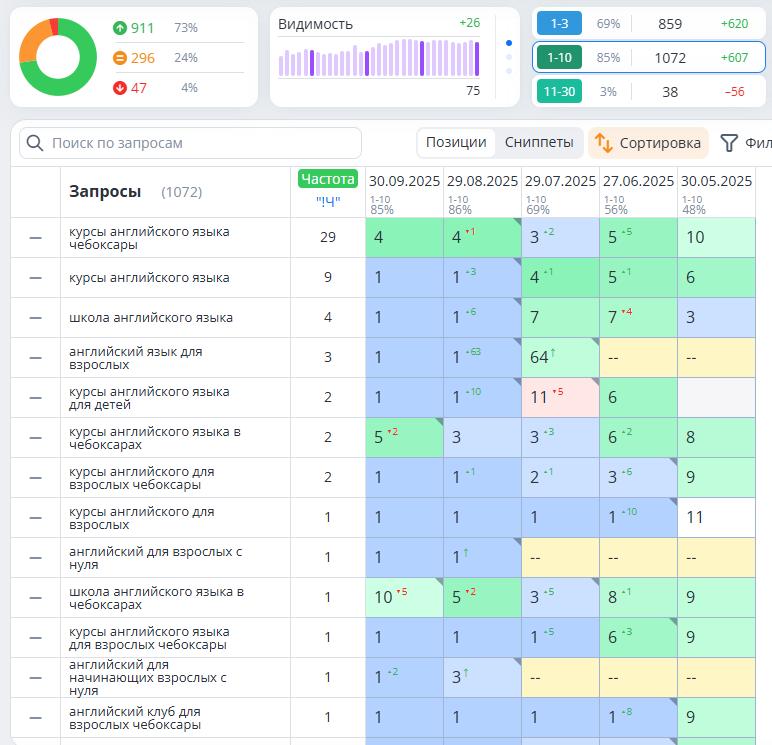Open the 30.09.2025 date column header
772x745 pixels.
(404, 182)
